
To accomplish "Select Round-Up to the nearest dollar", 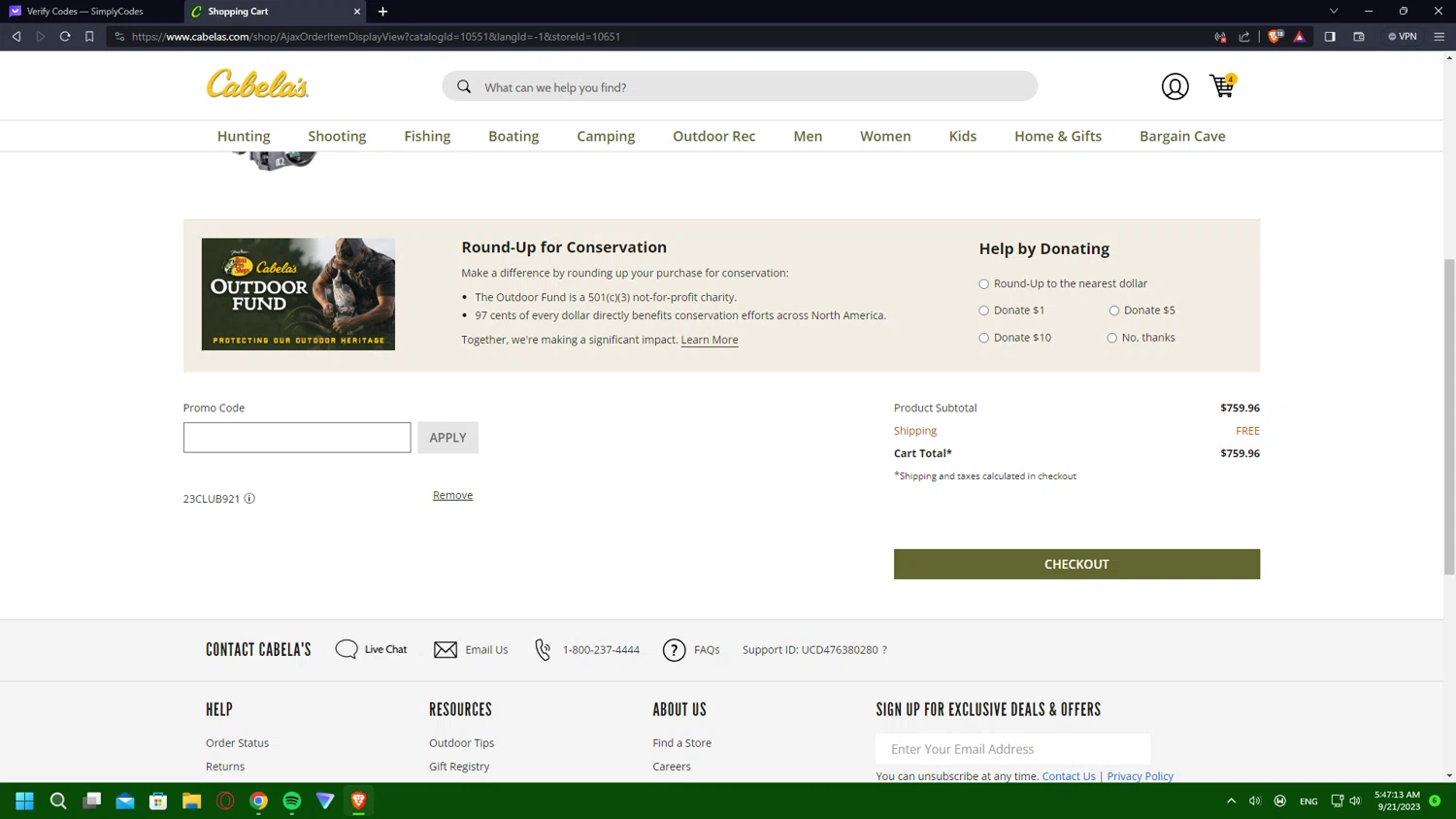I will point(983,284).
